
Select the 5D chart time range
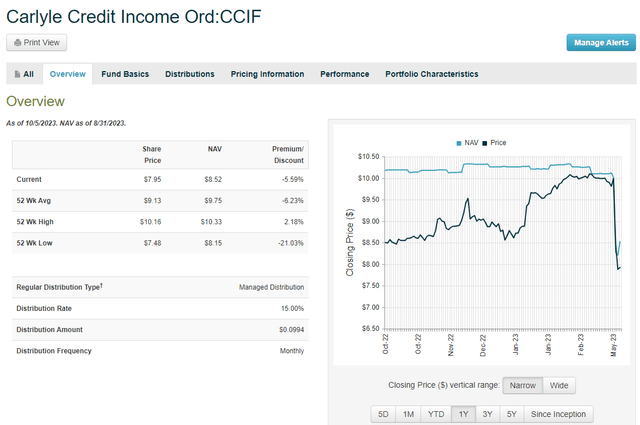[382, 414]
